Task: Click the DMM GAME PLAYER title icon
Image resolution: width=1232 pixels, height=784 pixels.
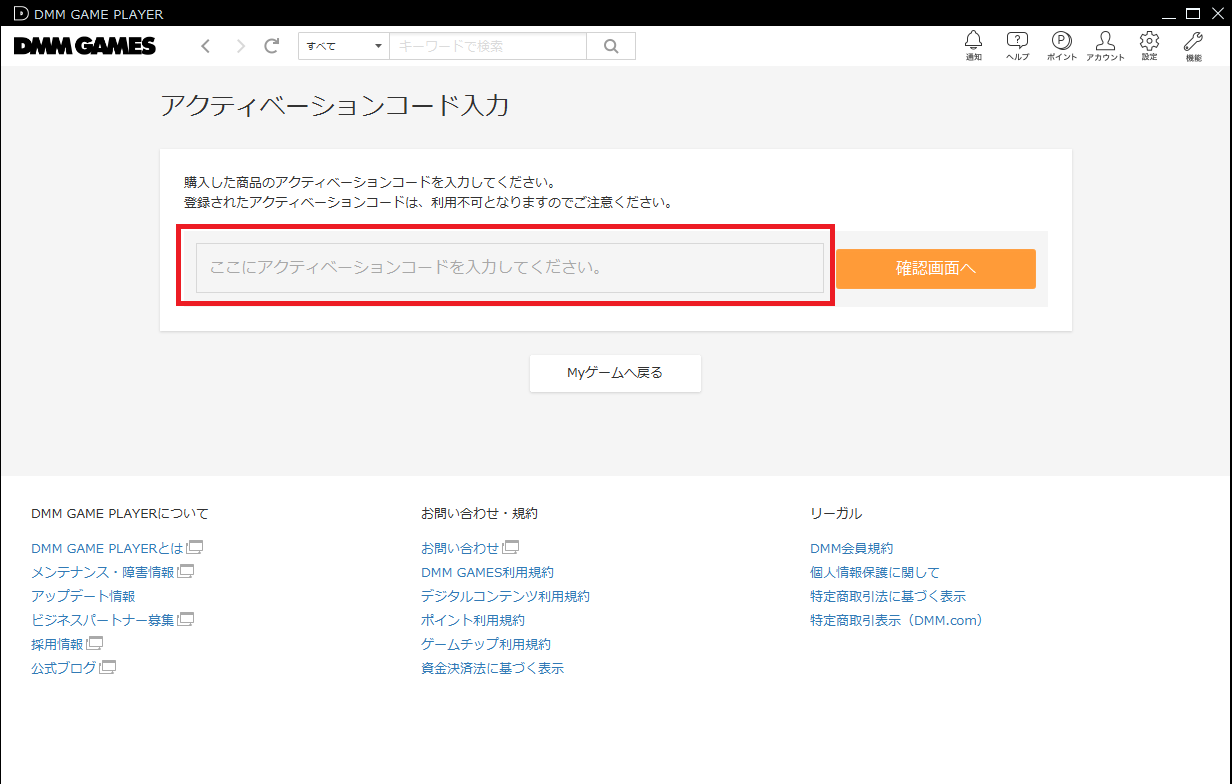Action: point(20,14)
